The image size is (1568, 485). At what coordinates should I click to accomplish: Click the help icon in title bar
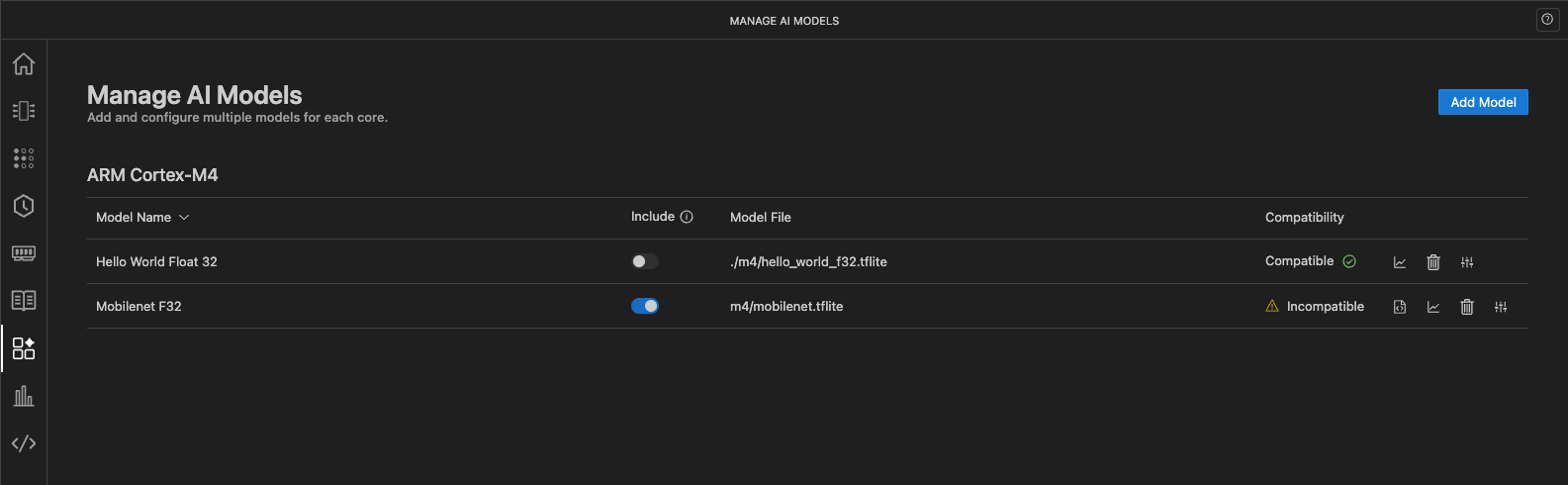(1547, 20)
